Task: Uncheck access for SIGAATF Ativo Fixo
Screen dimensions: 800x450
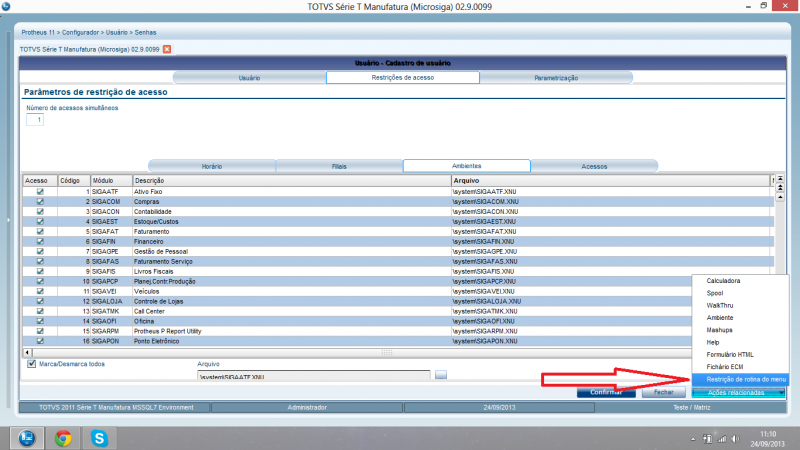Action: (x=40, y=192)
